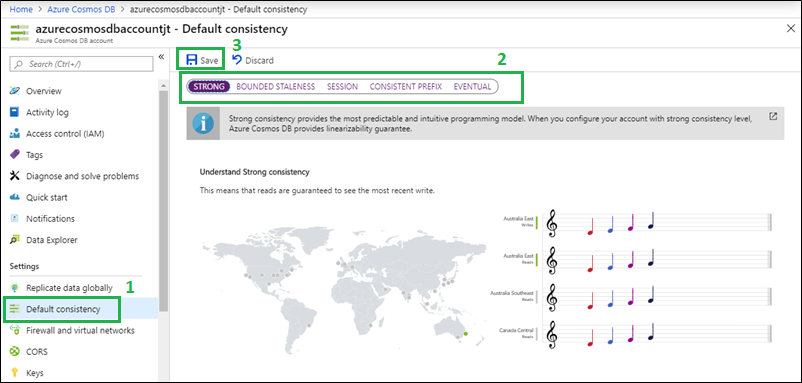
Task: Go to the Home breadcrumb link
Action: pyautogui.click(x=21, y=9)
